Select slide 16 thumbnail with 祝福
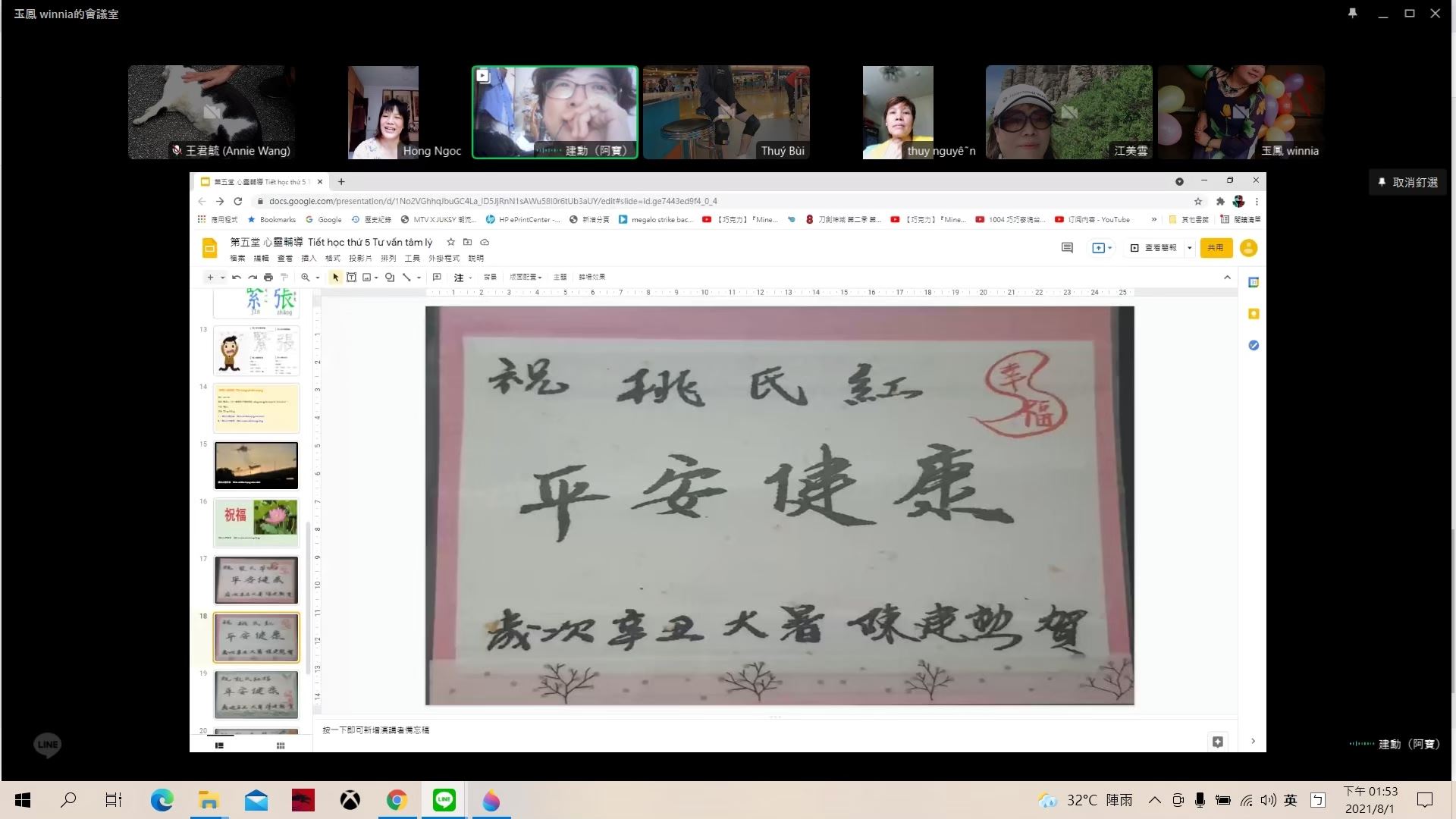 256,522
